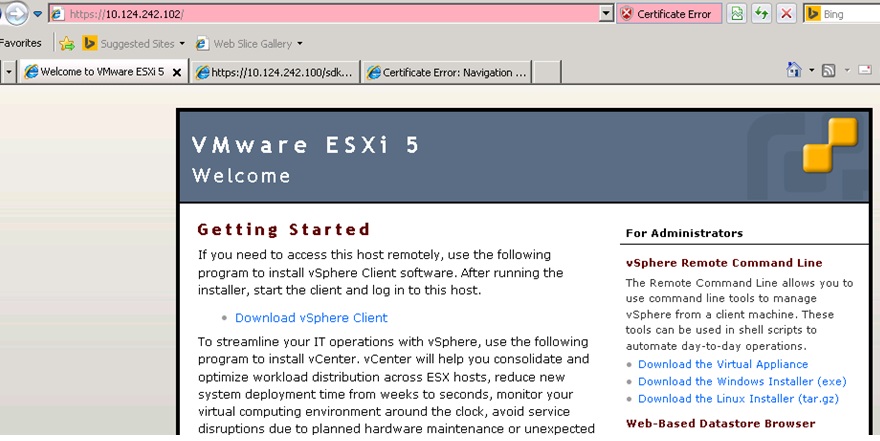This screenshot has width=880, height=441.
Task: Click the page icon in the address bar
Action: (x=58, y=14)
